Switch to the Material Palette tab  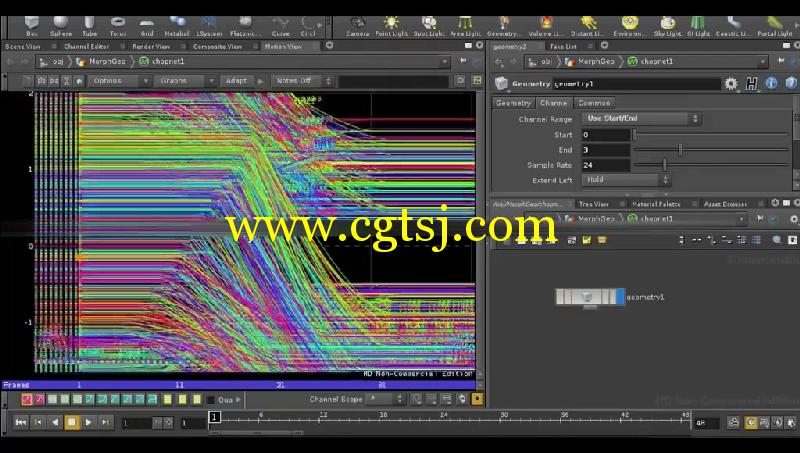coord(656,204)
